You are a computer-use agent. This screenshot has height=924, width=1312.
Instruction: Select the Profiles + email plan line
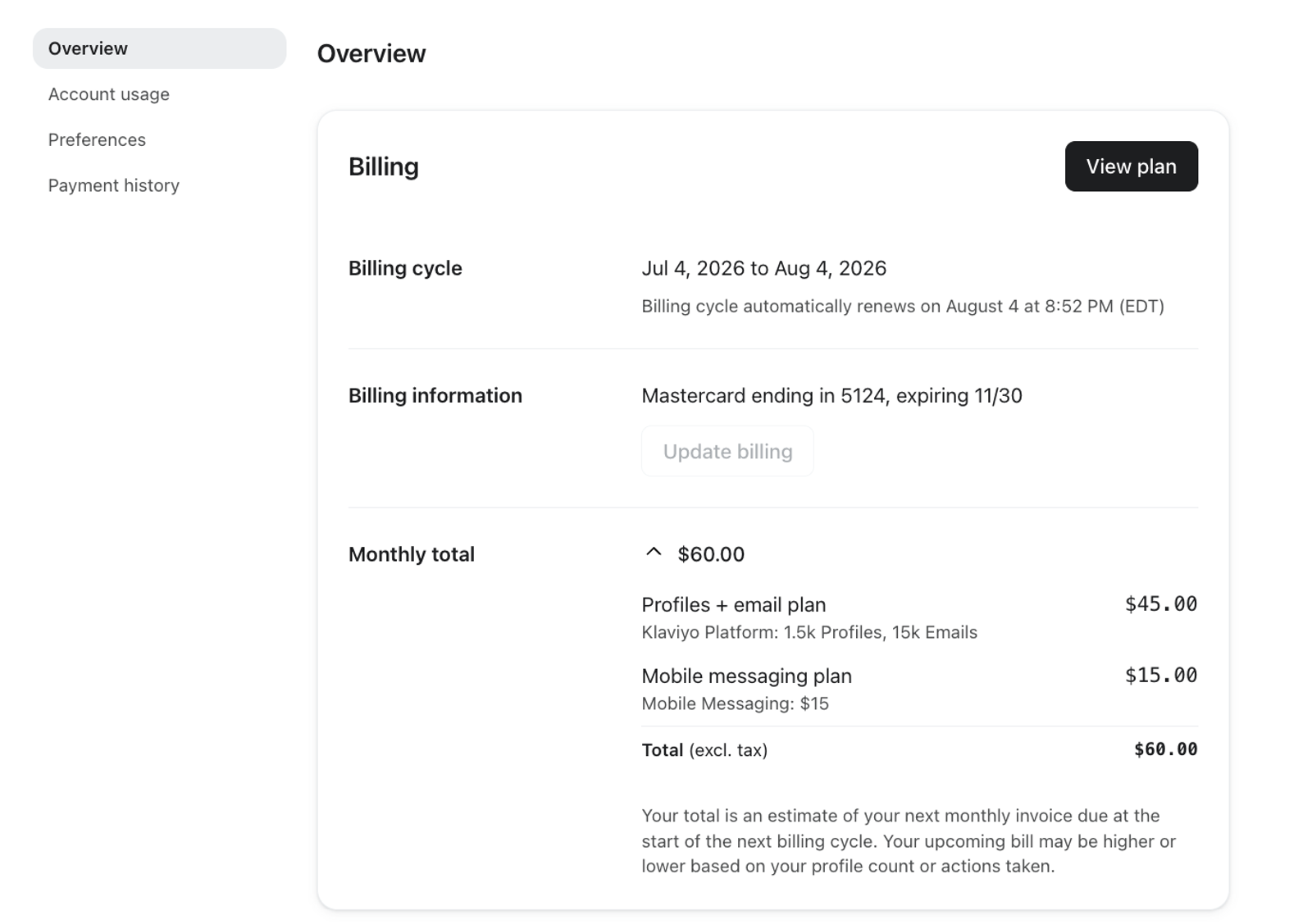click(x=734, y=605)
